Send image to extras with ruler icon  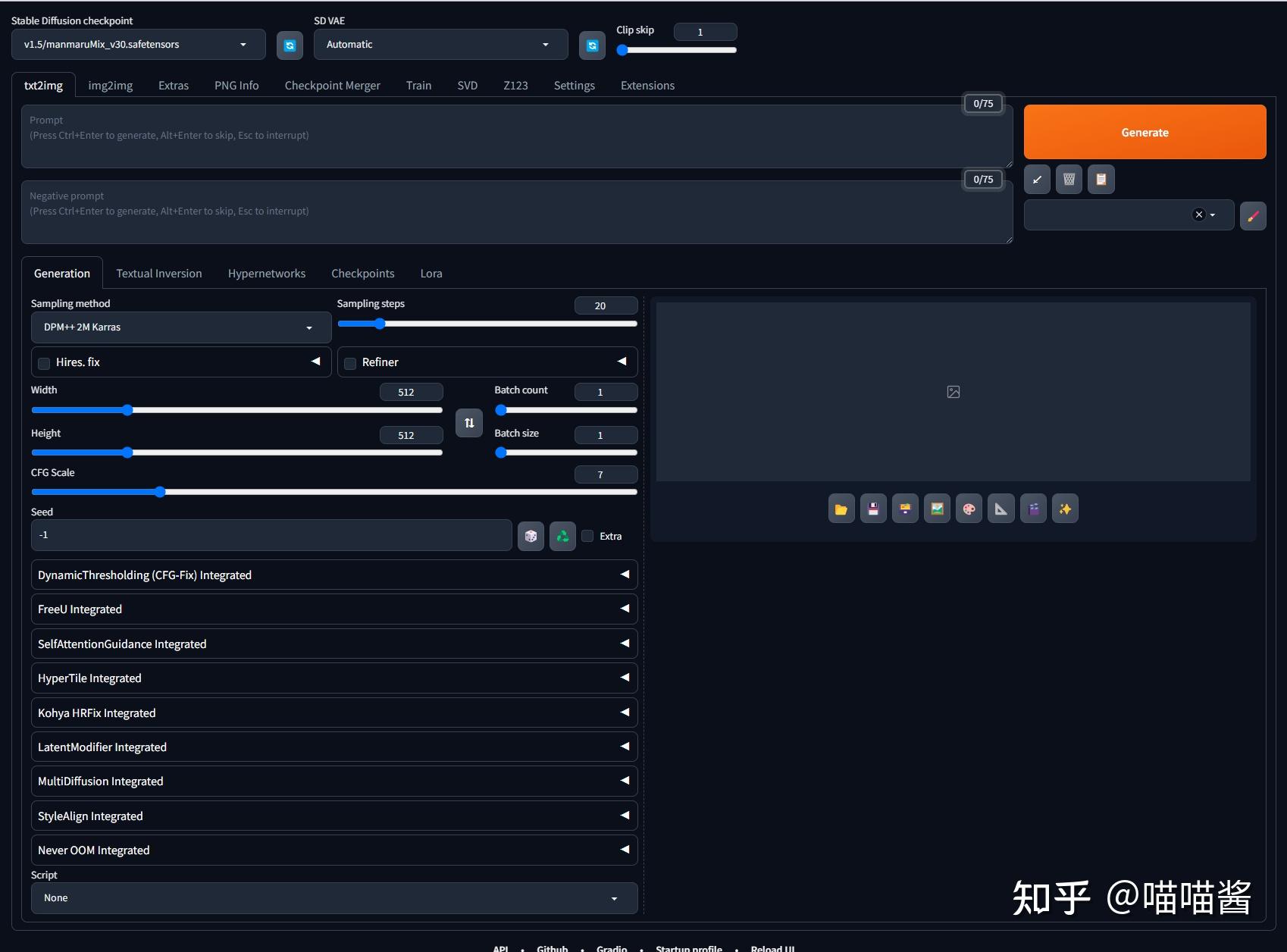coord(1000,509)
